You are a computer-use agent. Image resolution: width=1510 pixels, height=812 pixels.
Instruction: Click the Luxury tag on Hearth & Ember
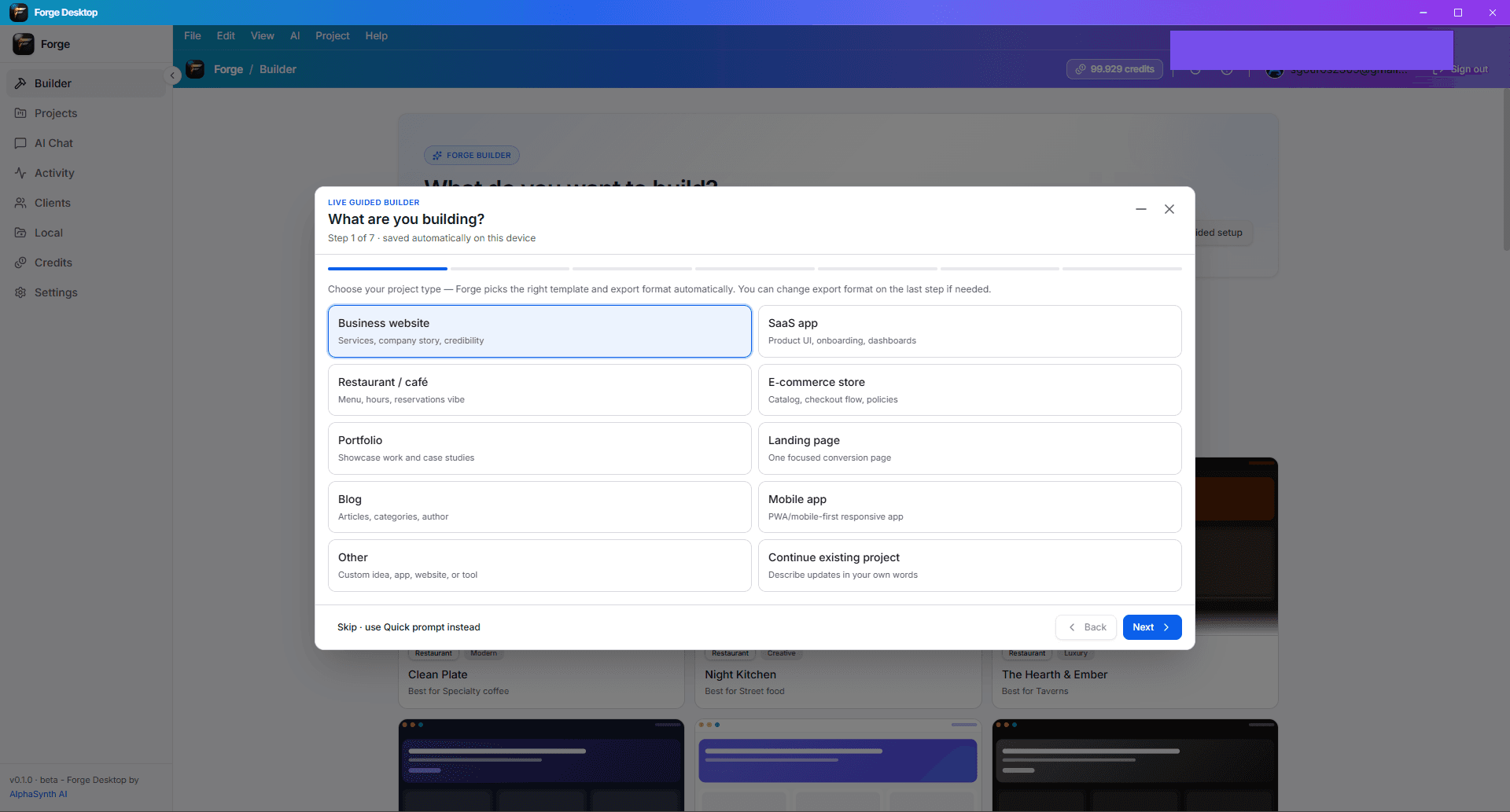pyautogui.click(x=1076, y=653)
